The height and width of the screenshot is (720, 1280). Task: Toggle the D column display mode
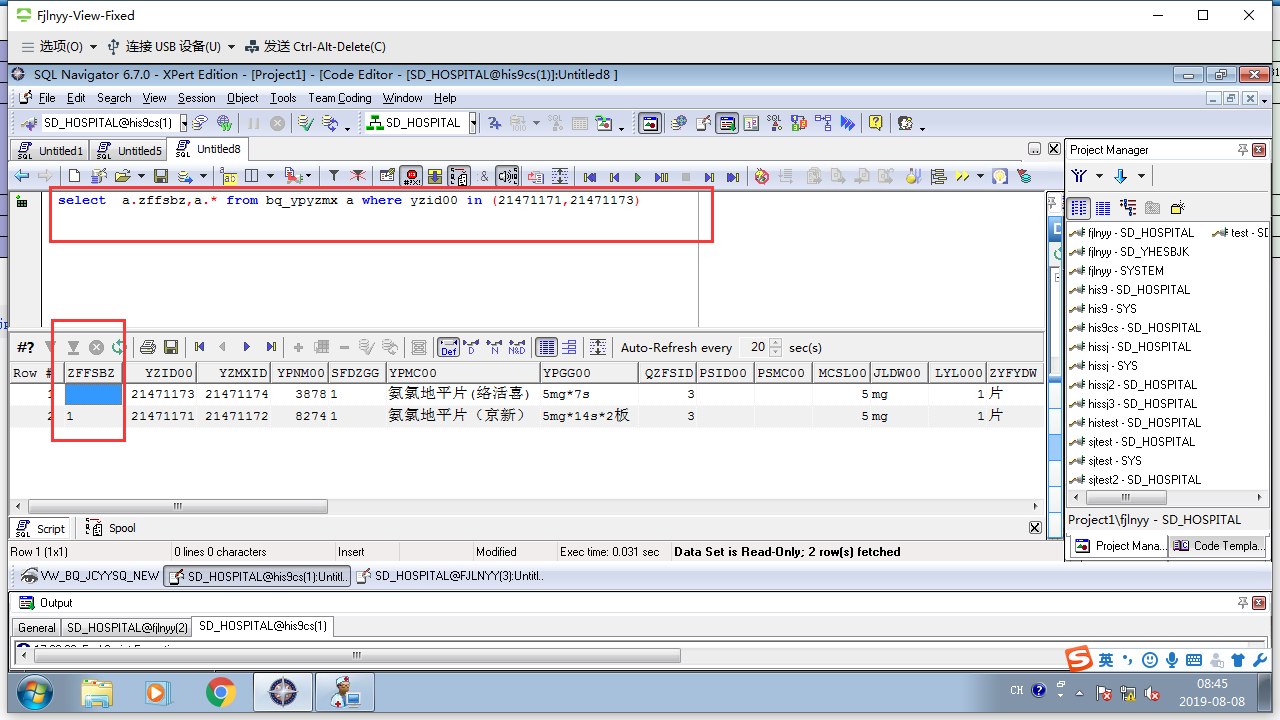click(471, 347)
